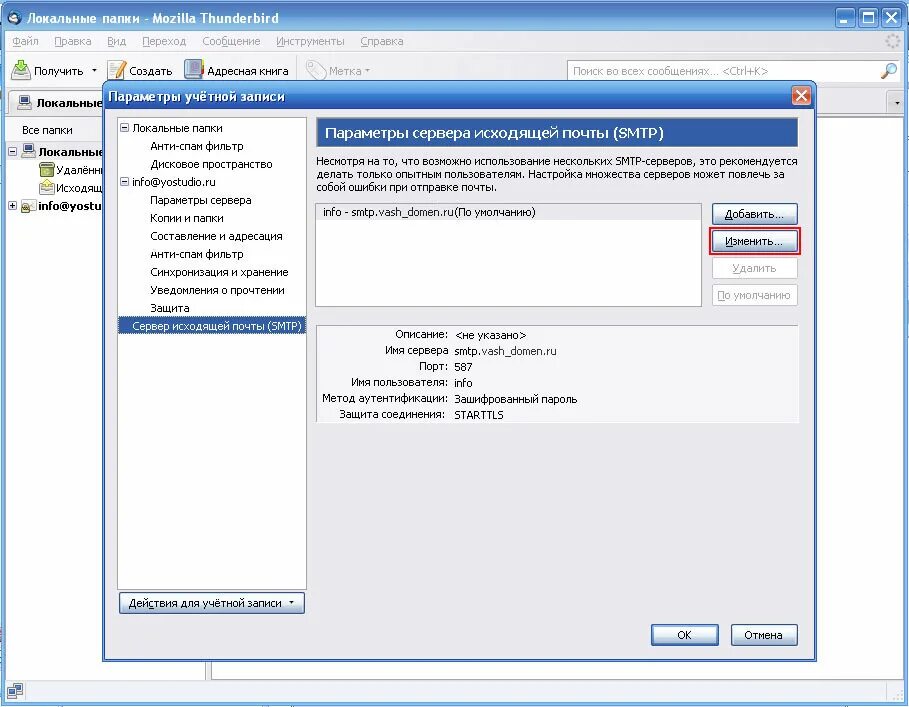Image resolution: width=909 pixels, height=707 pixels.
Task: Select Защита in settings tree
Action: click(x=170, y=308)
